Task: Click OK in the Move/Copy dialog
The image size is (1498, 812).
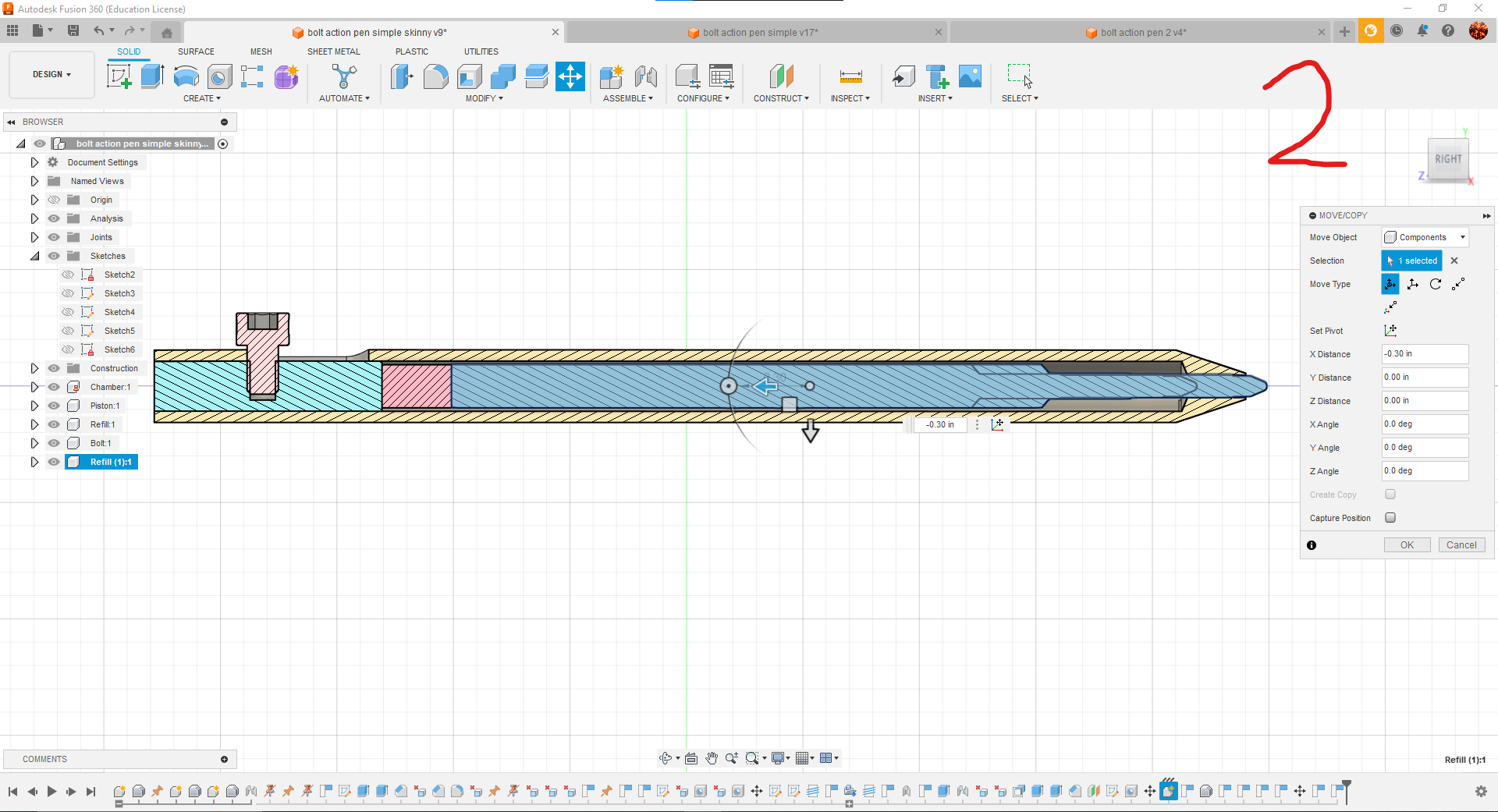Action: click(x=1407, y=544)
